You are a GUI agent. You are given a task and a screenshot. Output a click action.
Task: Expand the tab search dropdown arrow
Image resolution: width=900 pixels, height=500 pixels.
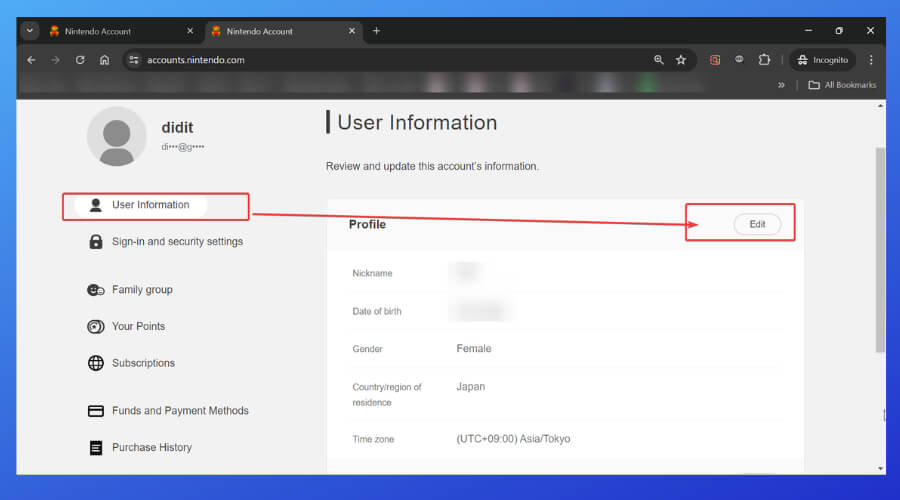pyautogui.click(x=30, y=31)
